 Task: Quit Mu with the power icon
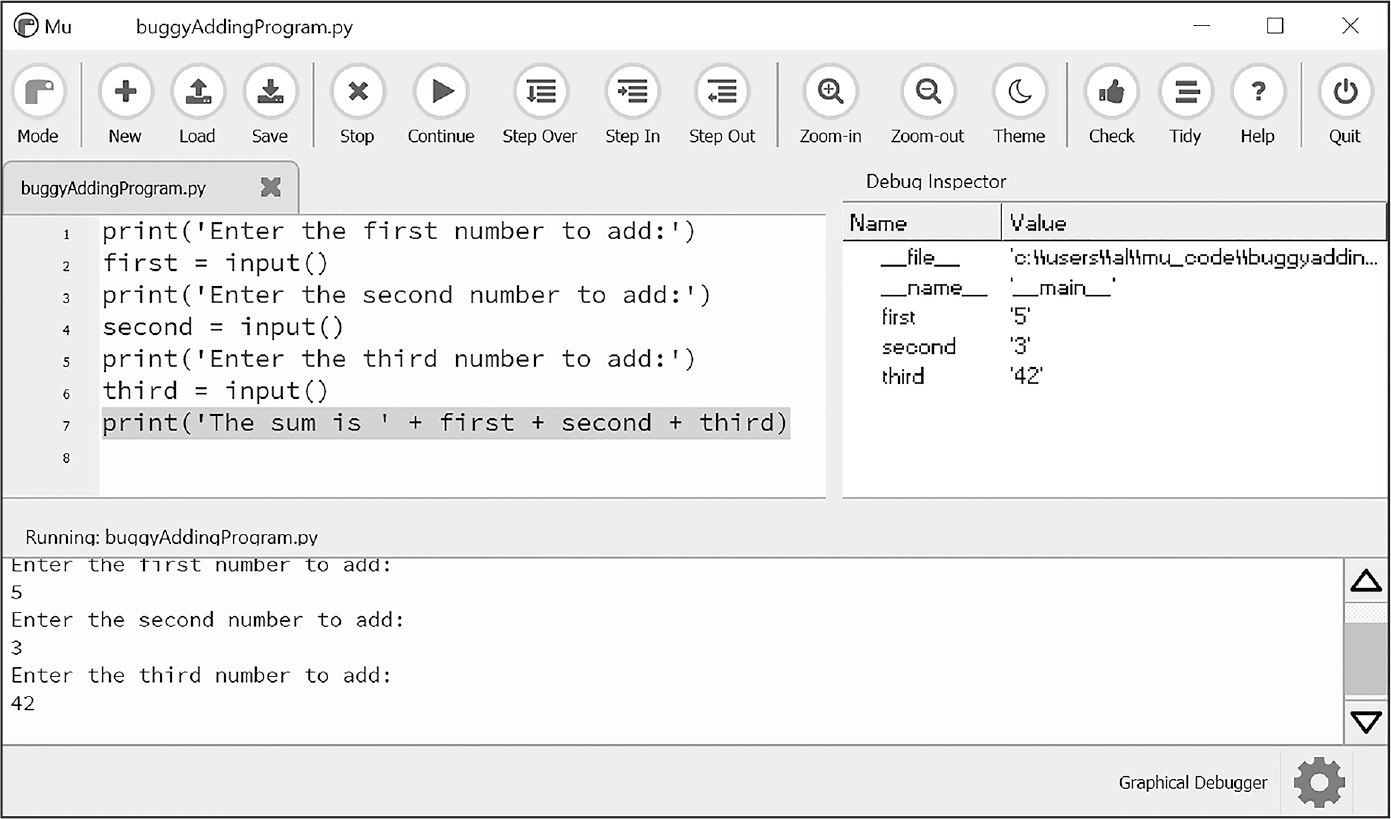pos(1345,106)
